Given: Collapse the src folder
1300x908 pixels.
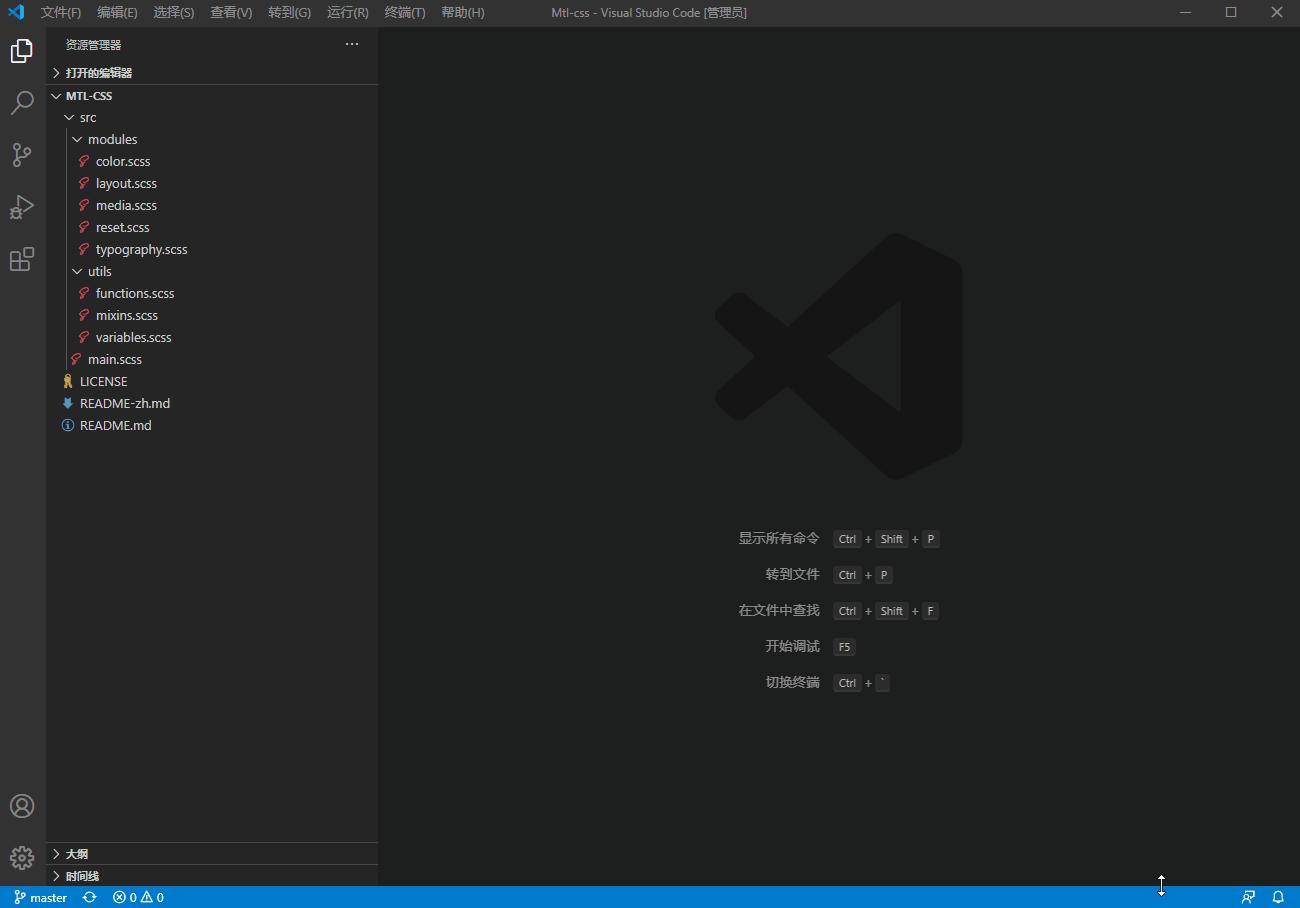Looking at the screenshot, I should [x=212, y=117].
